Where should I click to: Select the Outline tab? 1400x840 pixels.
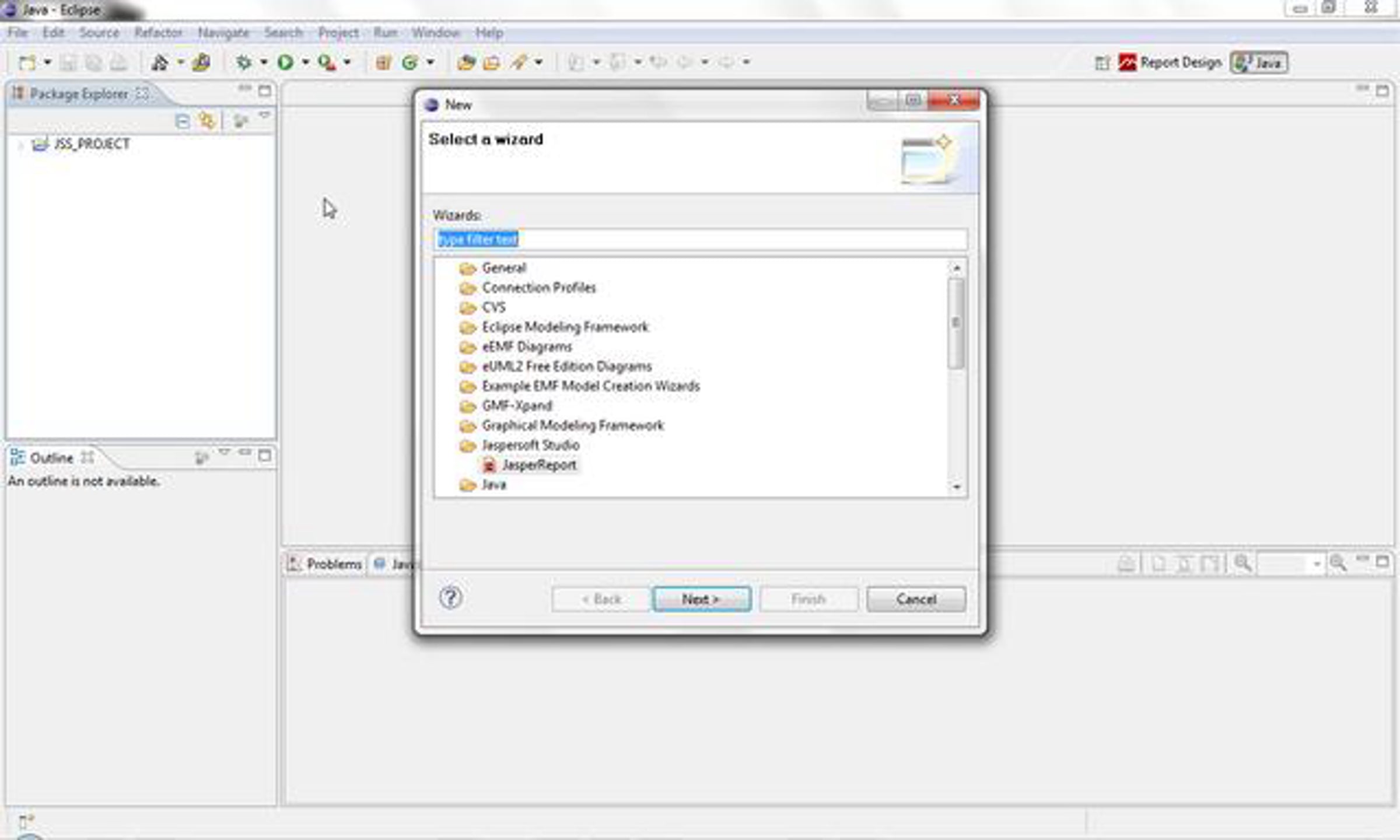pos(52,458)
